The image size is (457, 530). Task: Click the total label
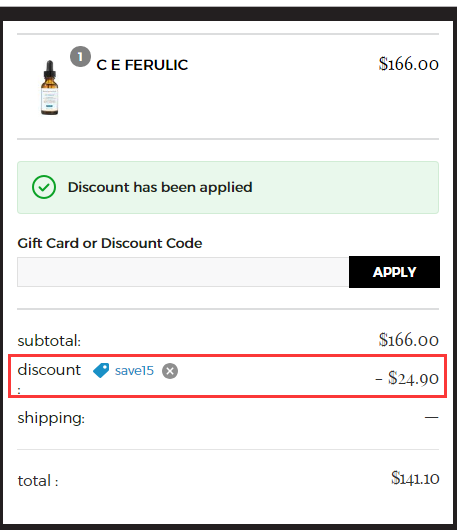[x=38, y=481]
